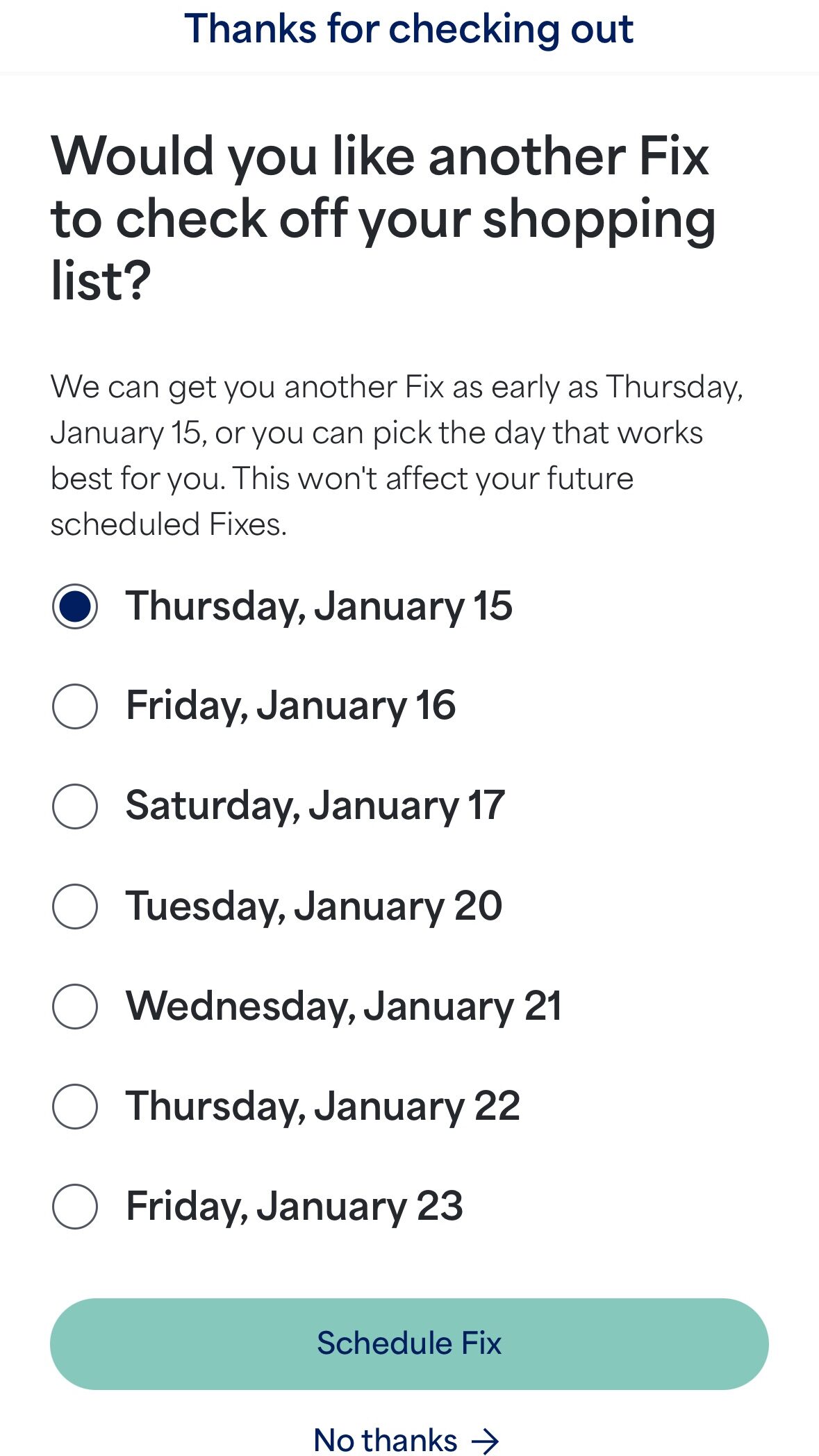The image size is (819, 1456).
Task: Choose the Wednesday, January 21 radio circle
Action: [x=75, y=1007]
